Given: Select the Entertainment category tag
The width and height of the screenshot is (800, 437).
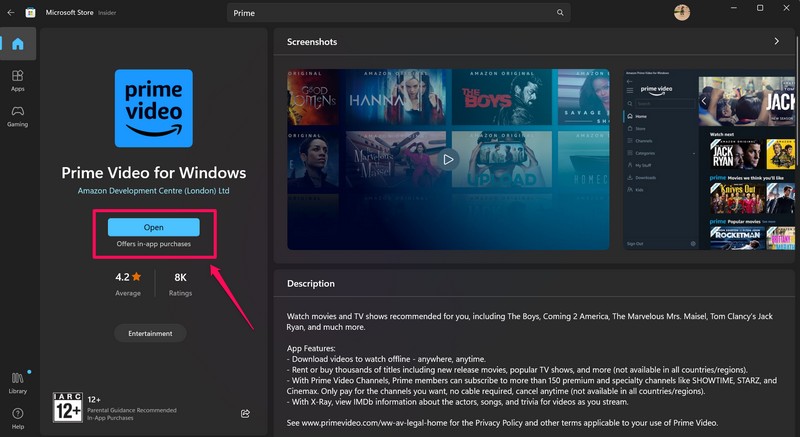Looking at the screenshot, I should click(x=149, y=333).
